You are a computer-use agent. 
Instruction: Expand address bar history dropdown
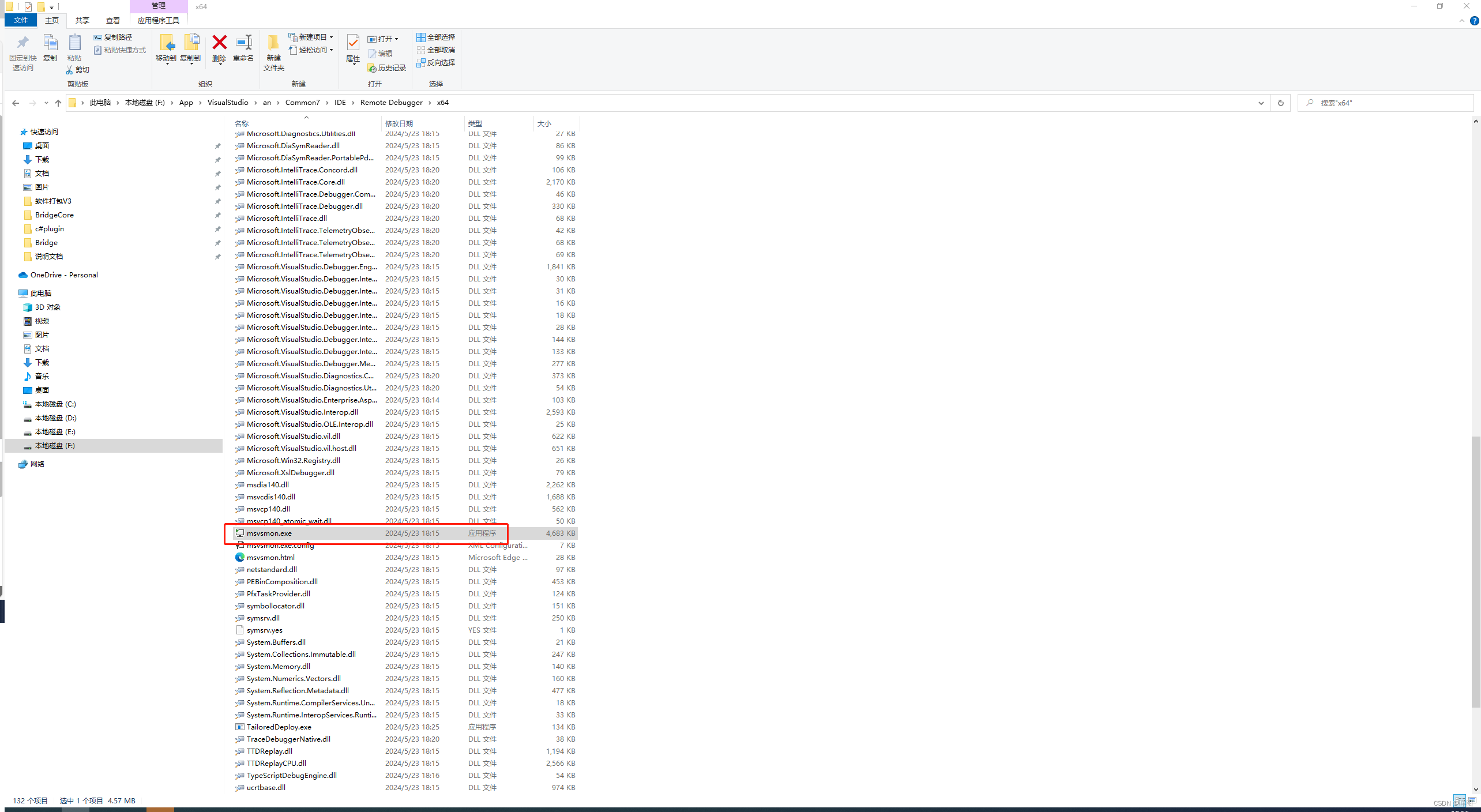pyautogui.click(x=1261, y=103)
